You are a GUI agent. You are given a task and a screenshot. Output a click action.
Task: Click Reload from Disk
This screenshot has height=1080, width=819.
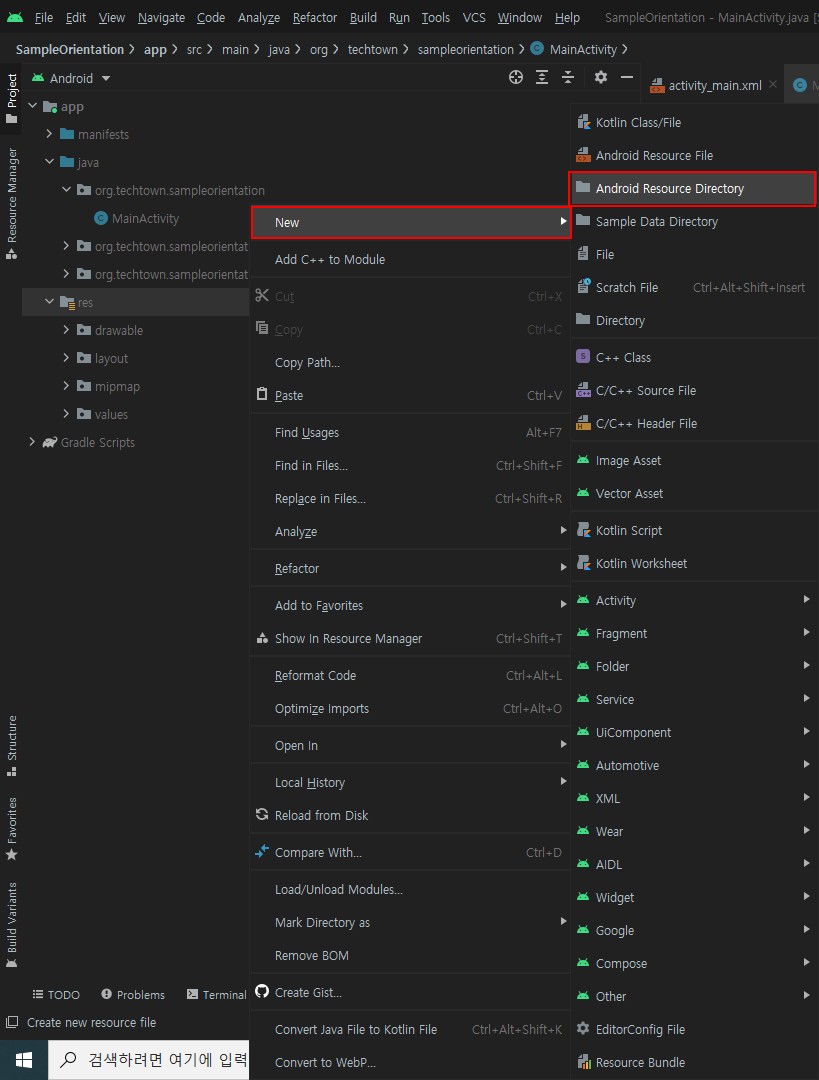(x=410, y=816)
